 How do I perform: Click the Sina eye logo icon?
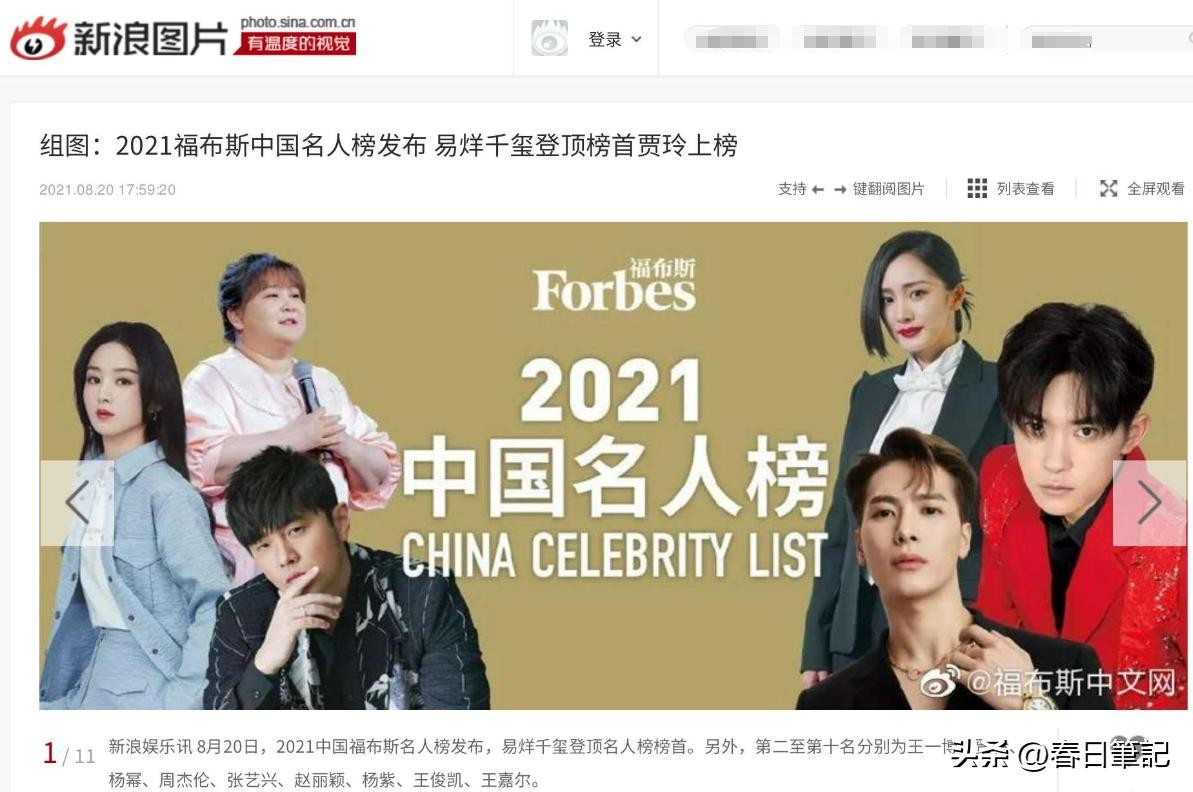(37, 38)
